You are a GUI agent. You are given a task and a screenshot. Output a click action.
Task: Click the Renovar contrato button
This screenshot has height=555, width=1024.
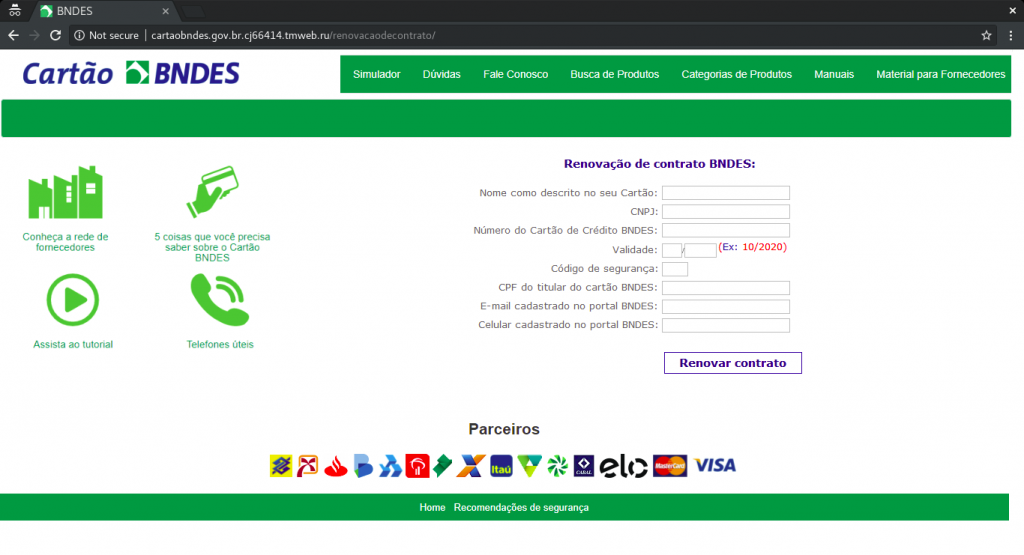pos(733,363)
